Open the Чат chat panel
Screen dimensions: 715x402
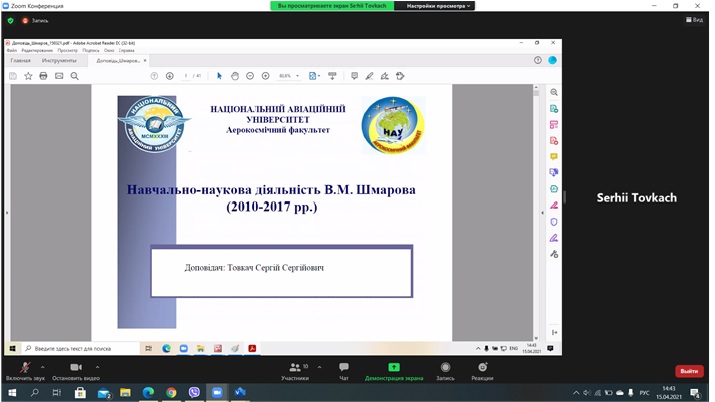(343, 370)
